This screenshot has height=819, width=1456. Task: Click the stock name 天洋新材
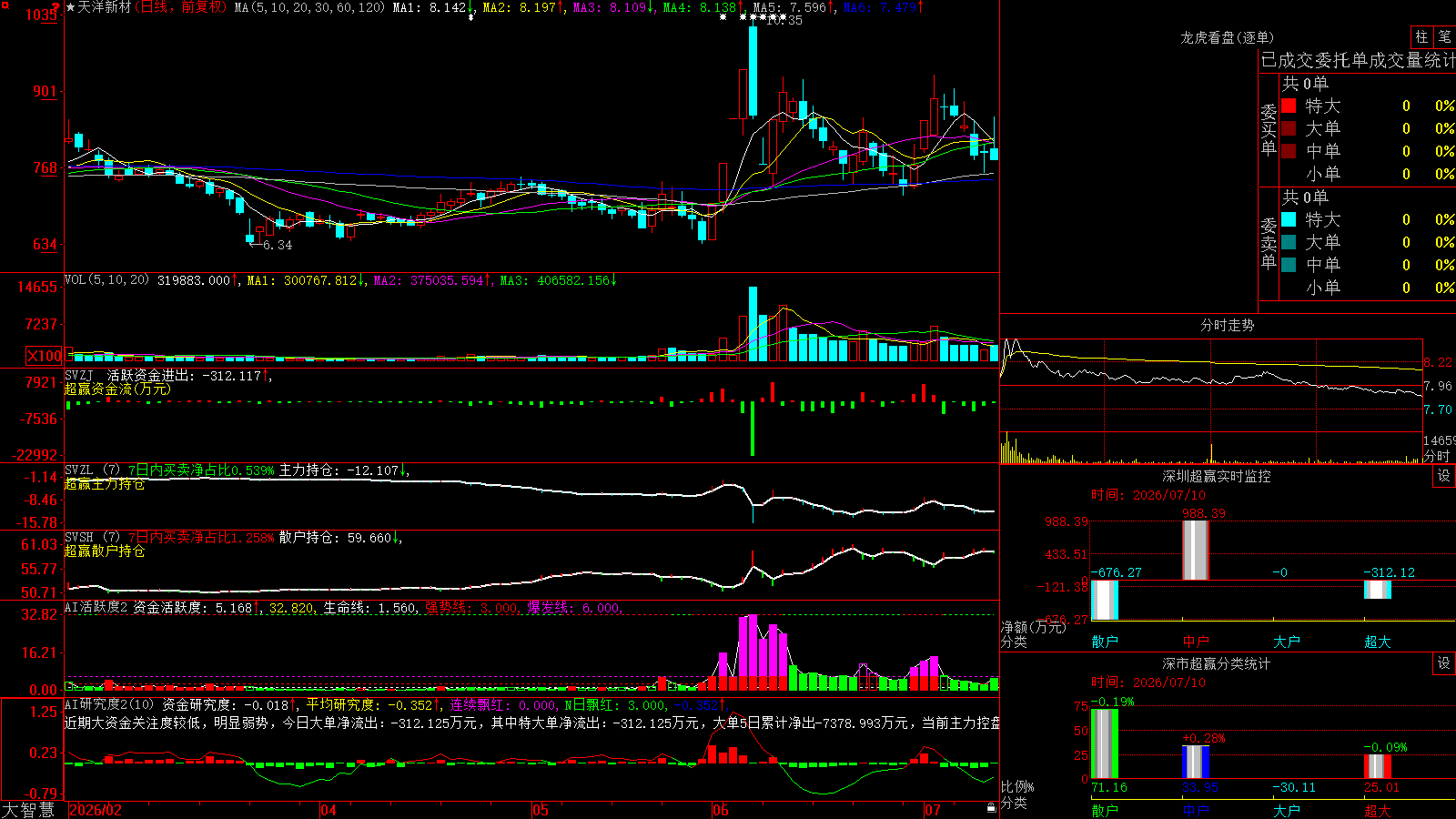[105, 7]
